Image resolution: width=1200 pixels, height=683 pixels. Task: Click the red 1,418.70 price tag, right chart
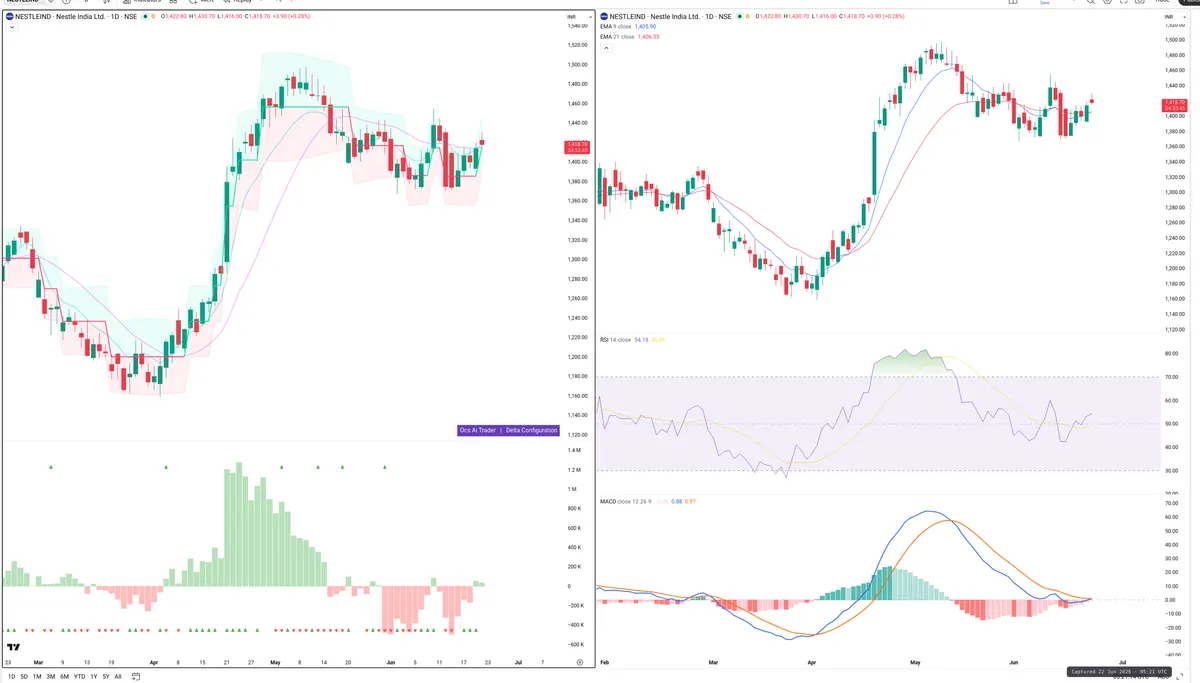pos(1174,104)
